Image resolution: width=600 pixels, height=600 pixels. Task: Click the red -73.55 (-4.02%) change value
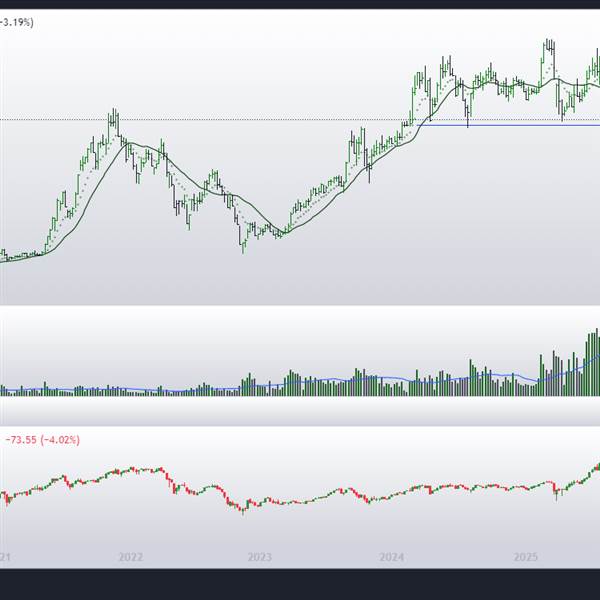pyautogui.click(x=42, y=439)
